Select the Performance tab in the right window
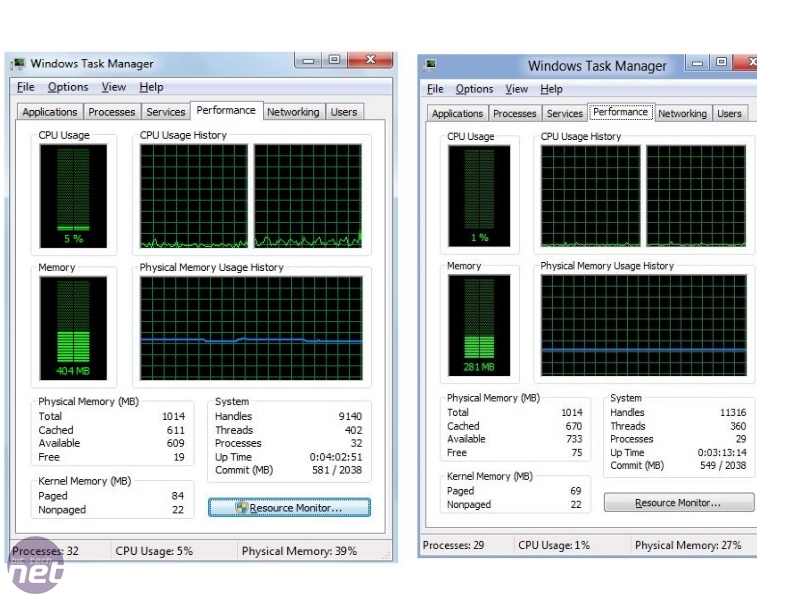This screenshot has height=600, width=800. click(620, 112)
